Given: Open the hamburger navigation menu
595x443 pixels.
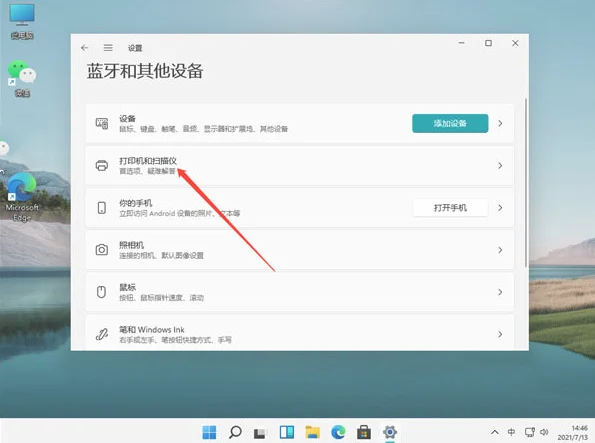Looking at the screenshot, I should pyautogui.click(x=108, y=48).
